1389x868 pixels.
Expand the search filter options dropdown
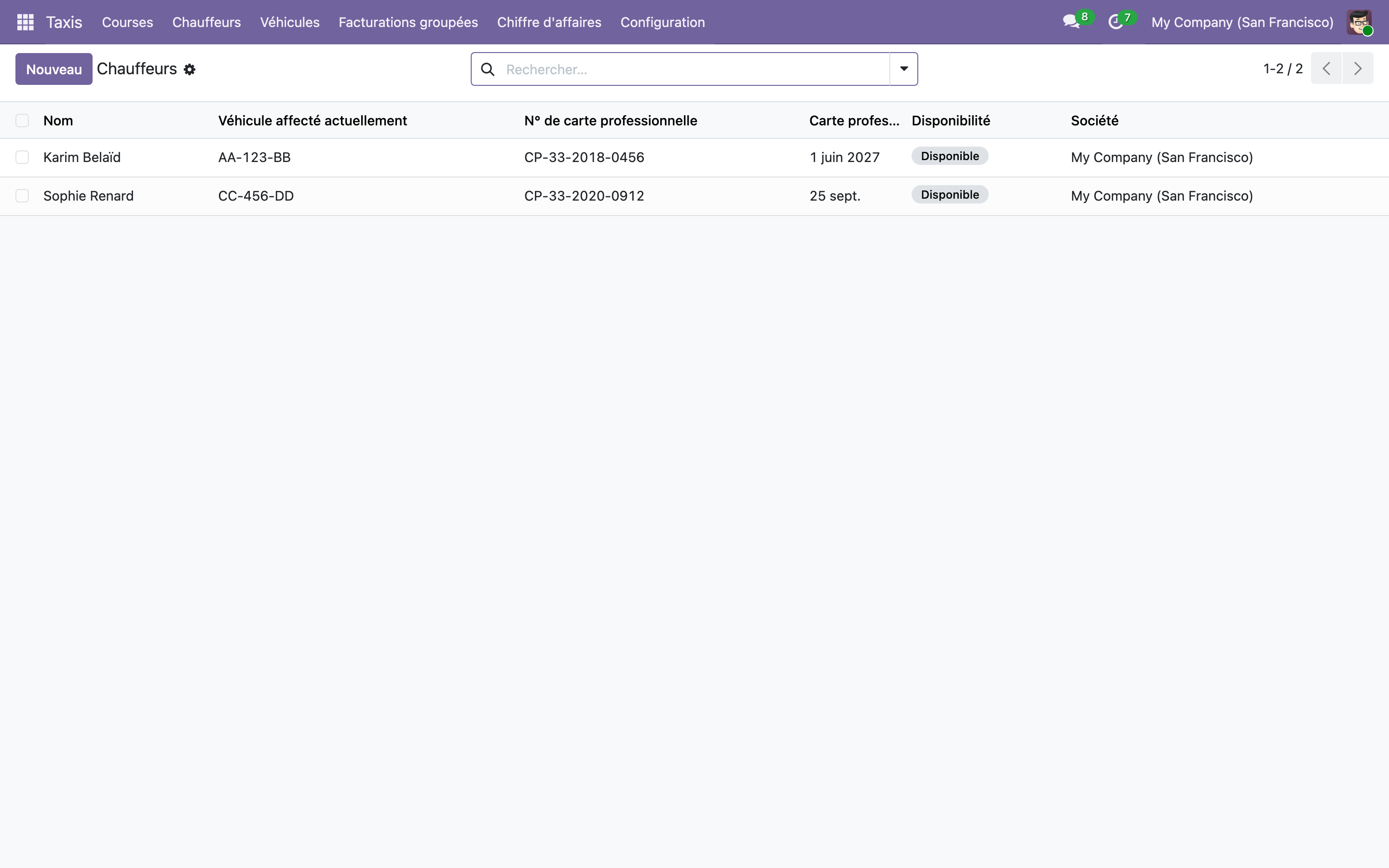click(x=903, y=69)
